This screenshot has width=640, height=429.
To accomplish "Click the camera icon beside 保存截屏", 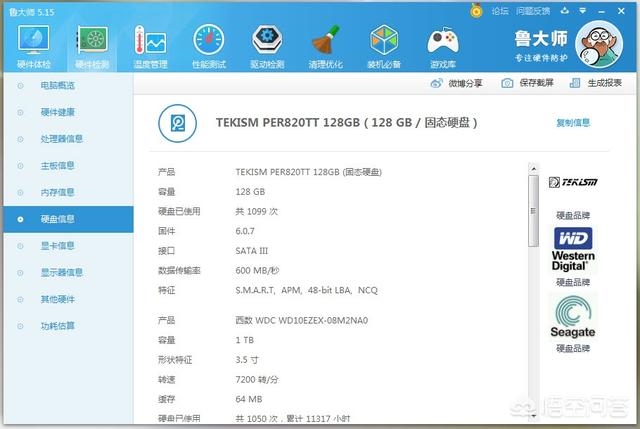I will pos(507,83).
